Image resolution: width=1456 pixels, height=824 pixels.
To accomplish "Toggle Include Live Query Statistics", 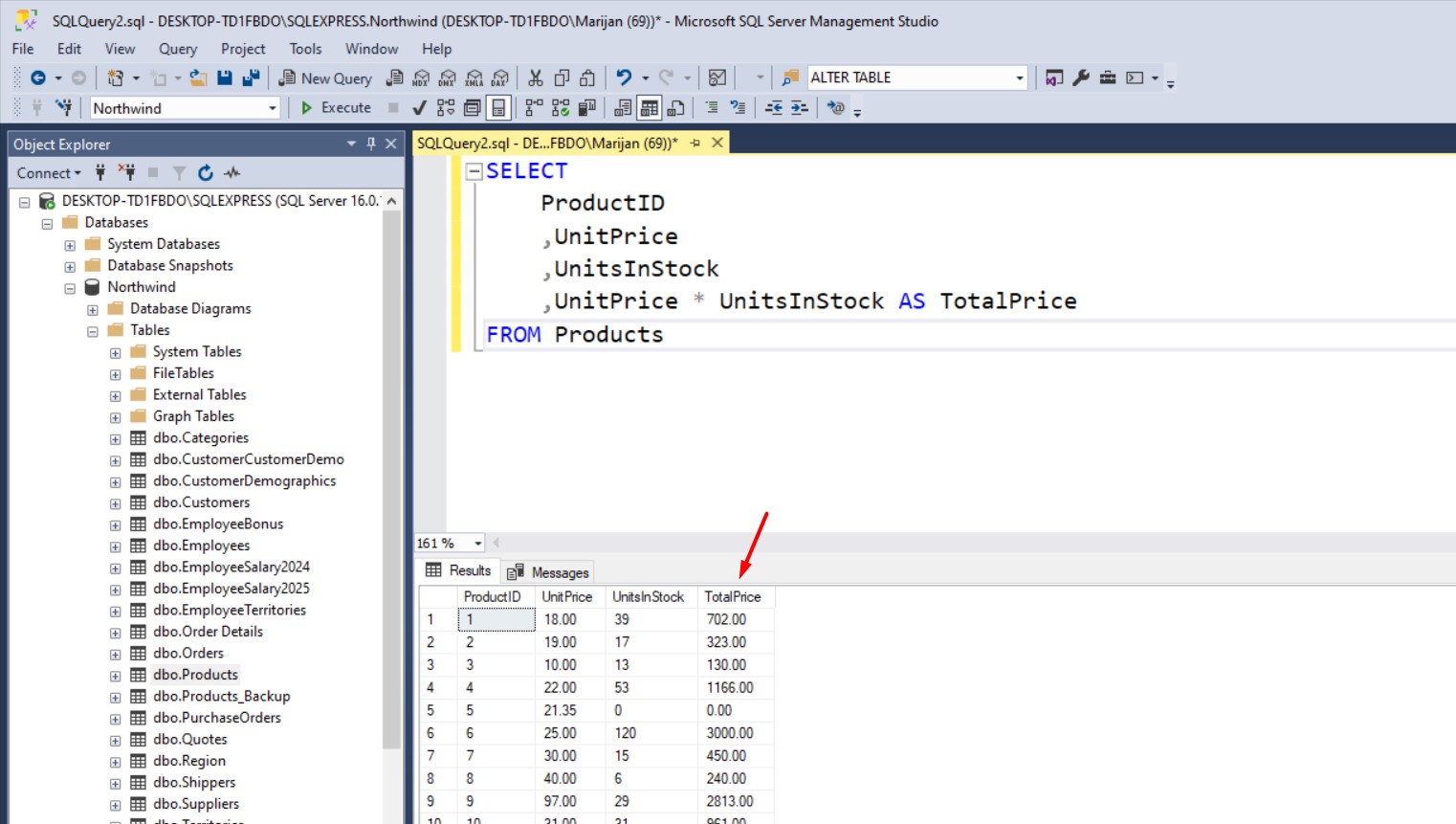I will coord(561,108).
